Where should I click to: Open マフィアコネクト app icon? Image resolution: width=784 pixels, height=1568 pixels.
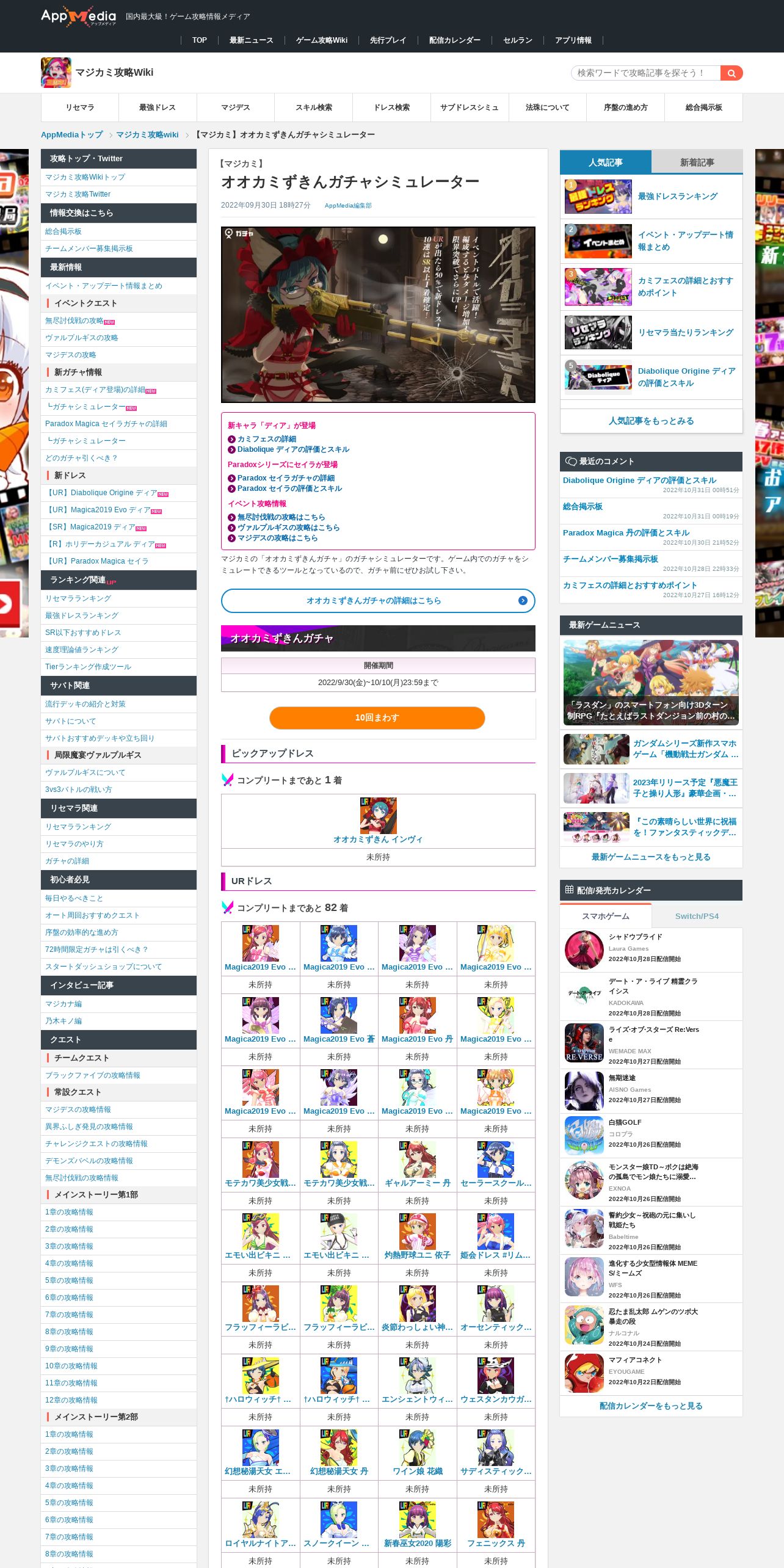(584, 1373)
